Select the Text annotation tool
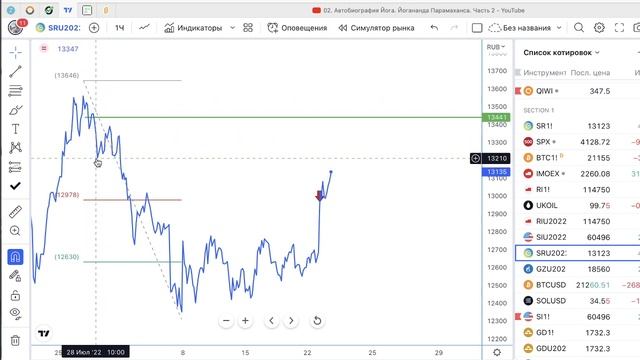 click(16, 129)
